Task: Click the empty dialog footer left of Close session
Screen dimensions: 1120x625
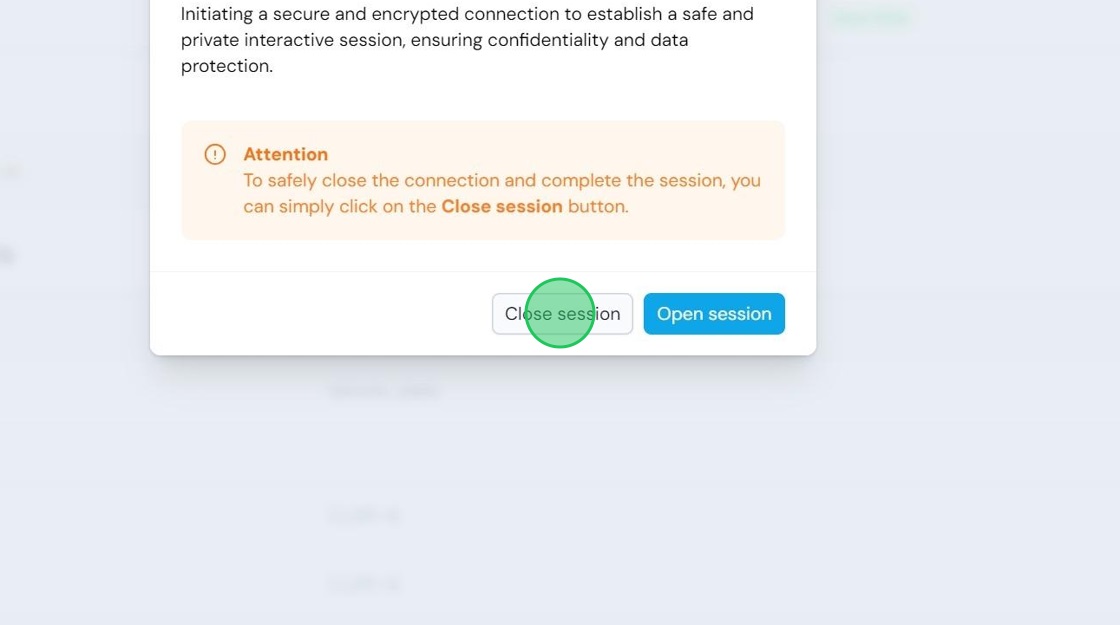Action: pos(321,314)
